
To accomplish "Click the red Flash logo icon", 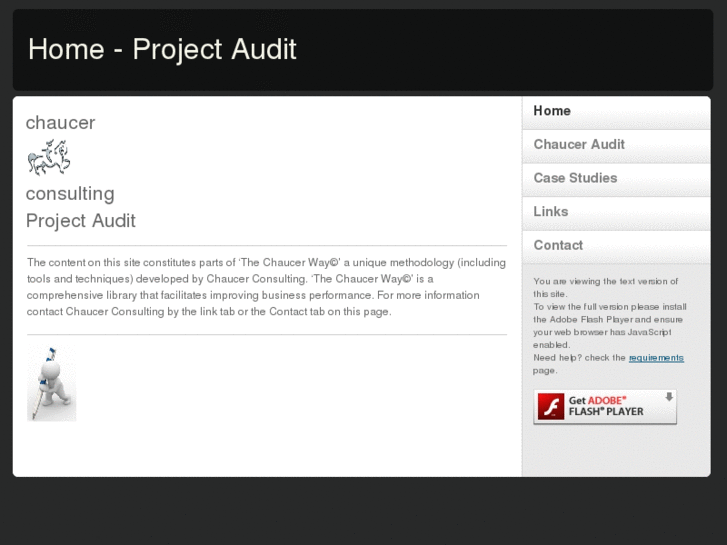I will [551, 406].
